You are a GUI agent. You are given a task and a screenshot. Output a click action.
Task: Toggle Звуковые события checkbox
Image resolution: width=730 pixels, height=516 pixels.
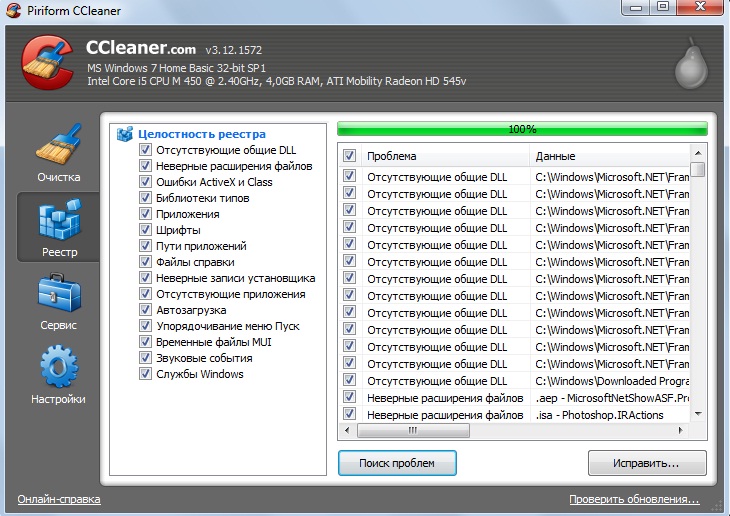(x=145, y=358)
